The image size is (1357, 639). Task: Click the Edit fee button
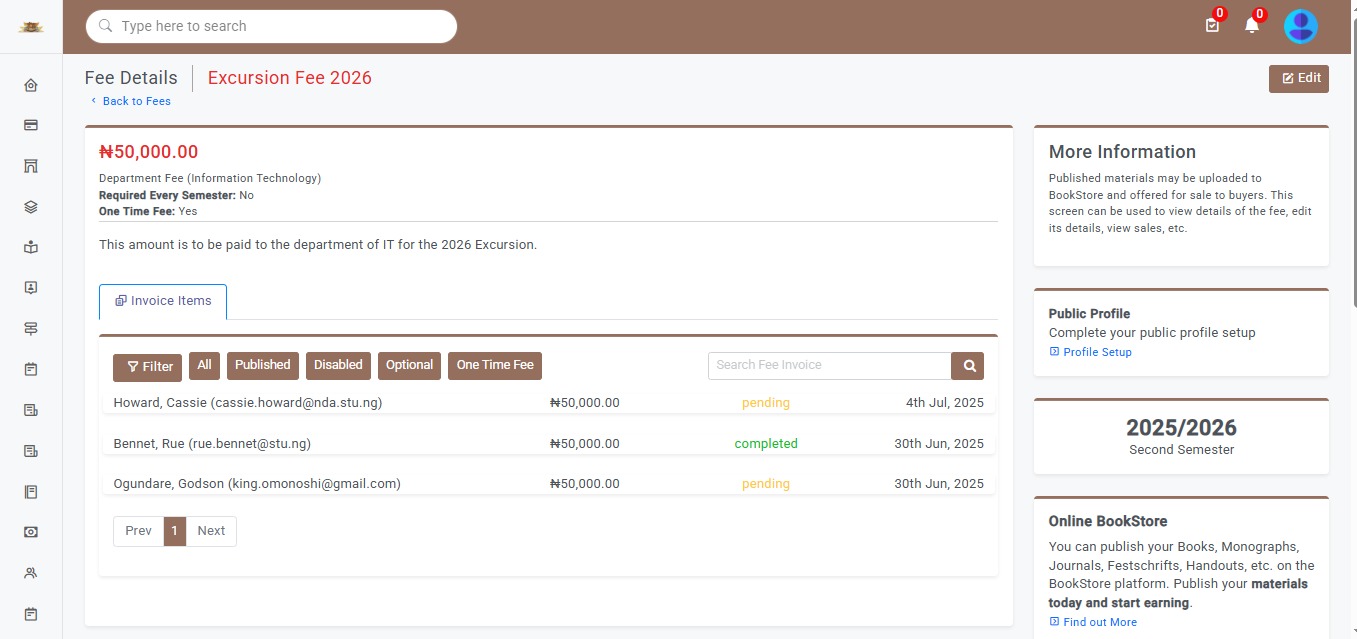1298,79
